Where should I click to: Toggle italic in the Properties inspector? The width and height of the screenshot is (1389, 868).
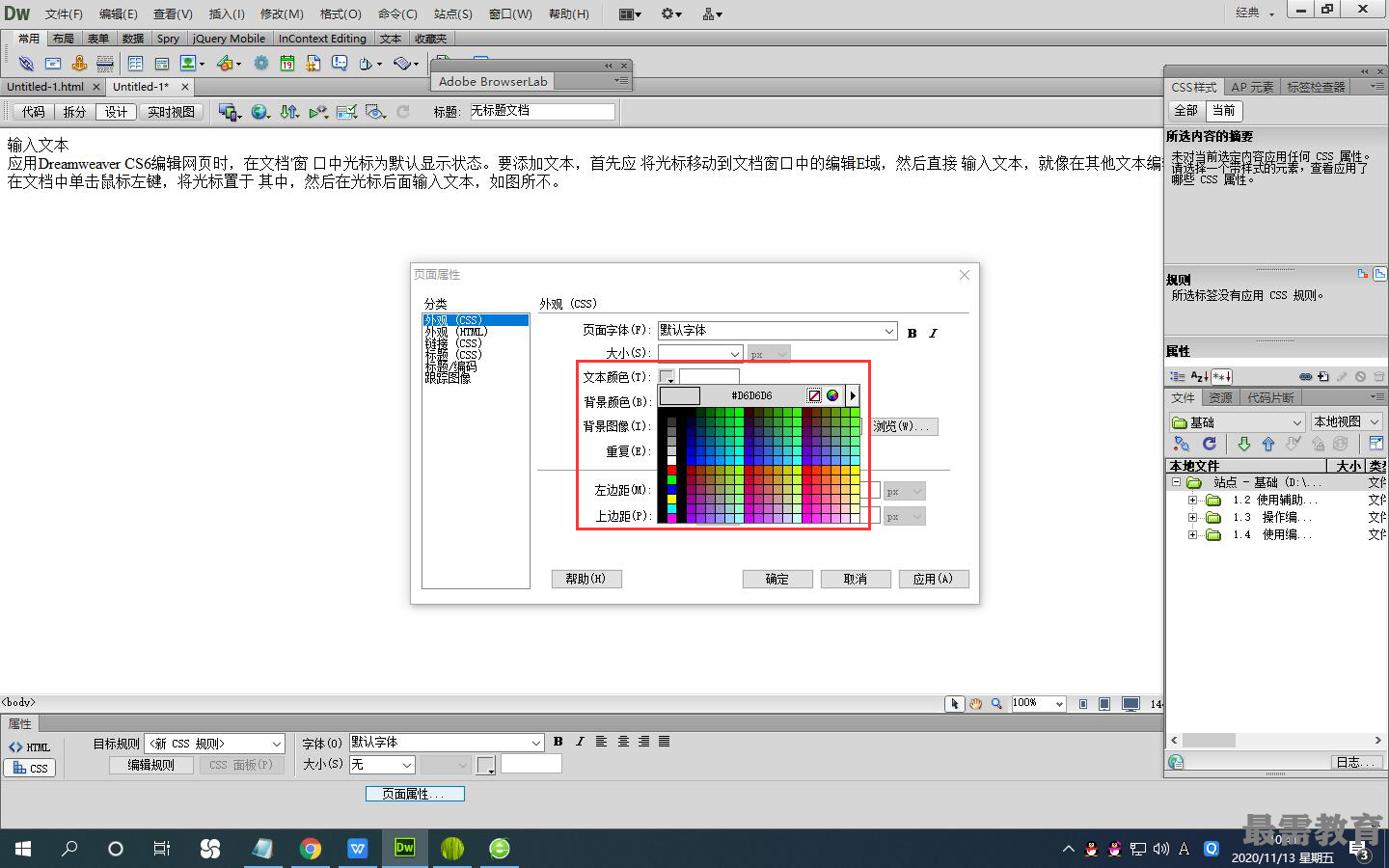click(580, 742)
